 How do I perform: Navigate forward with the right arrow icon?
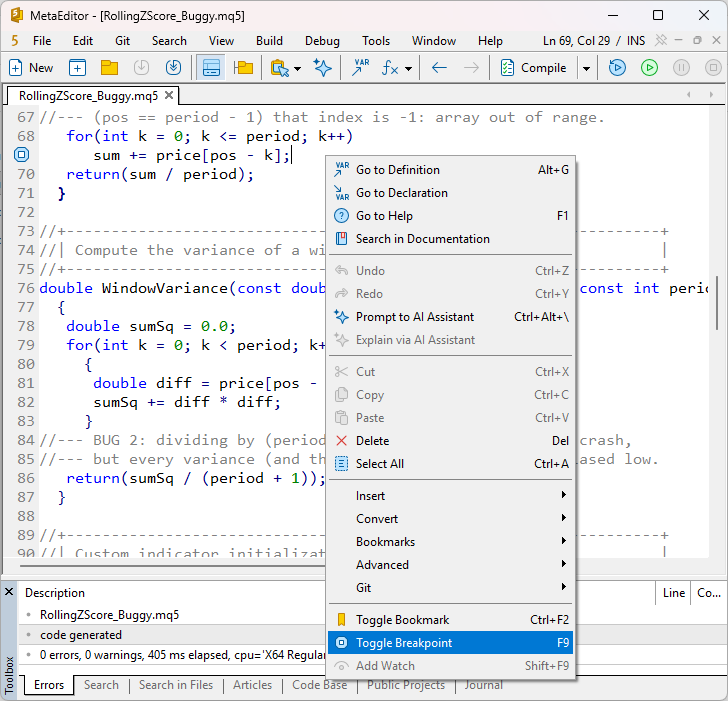coord(471,68)
